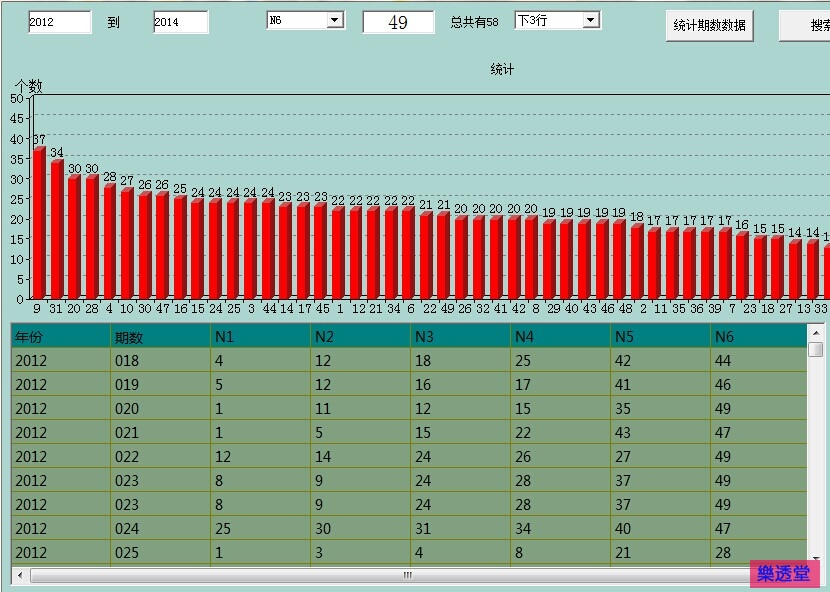This screenshot has width=830, height=592.
Task: Select period cell 019
Action: pos(160,384)
